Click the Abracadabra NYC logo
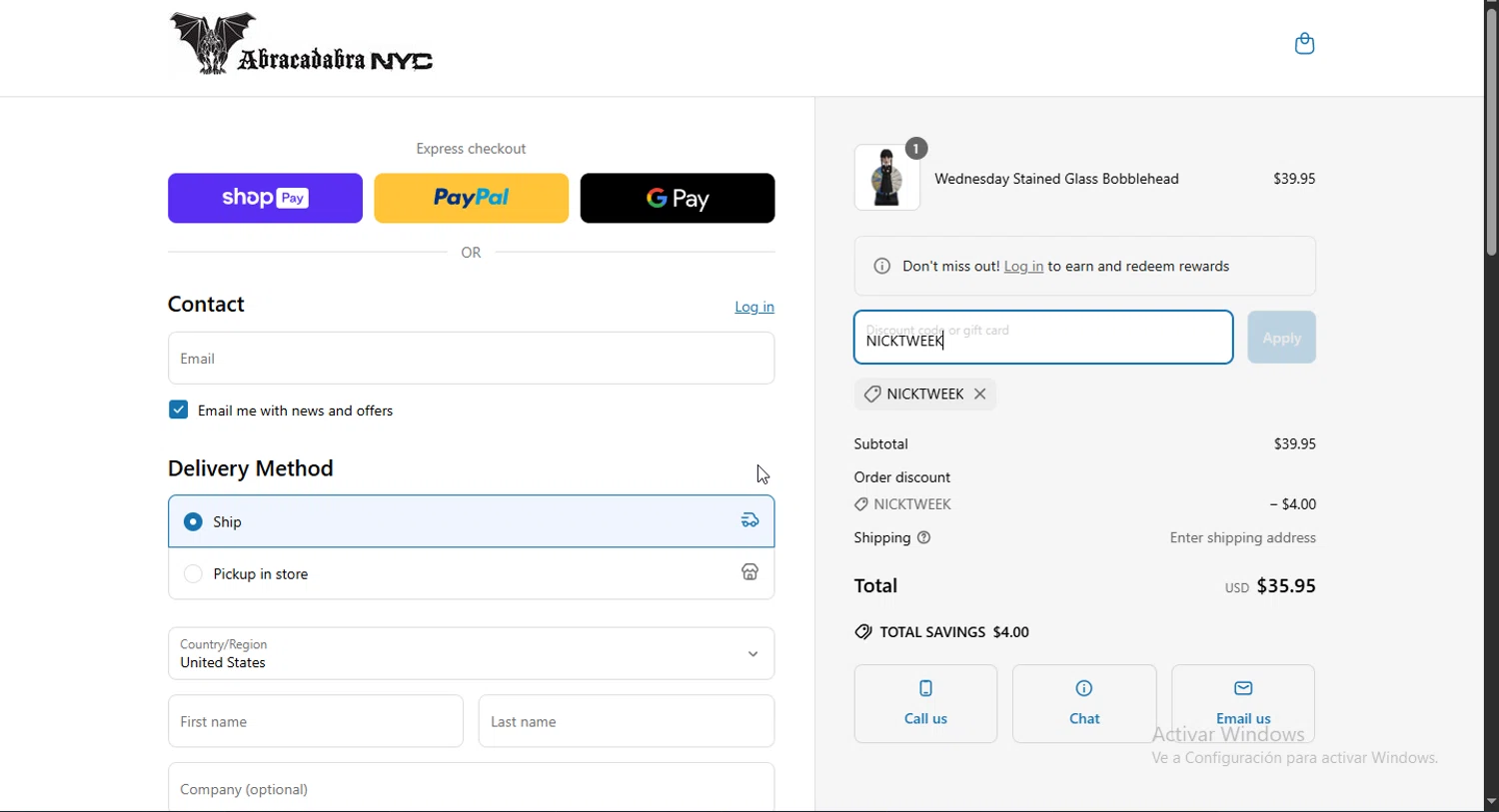 click(x=301, y=44)
